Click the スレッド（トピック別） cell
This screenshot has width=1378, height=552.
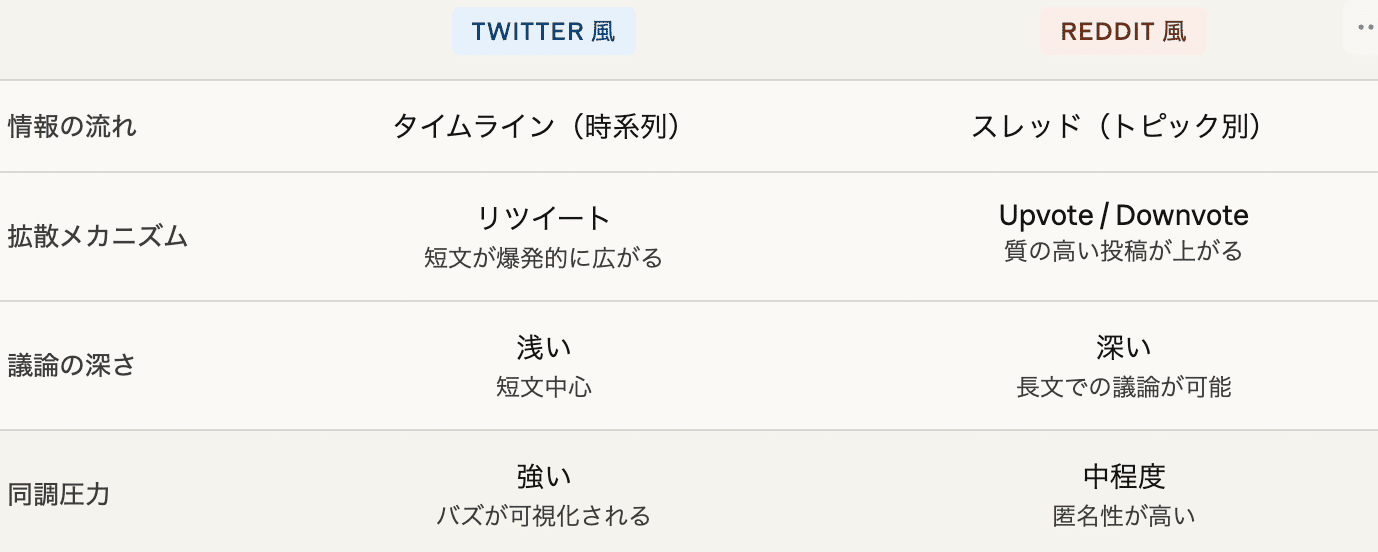coord(1123,127)
